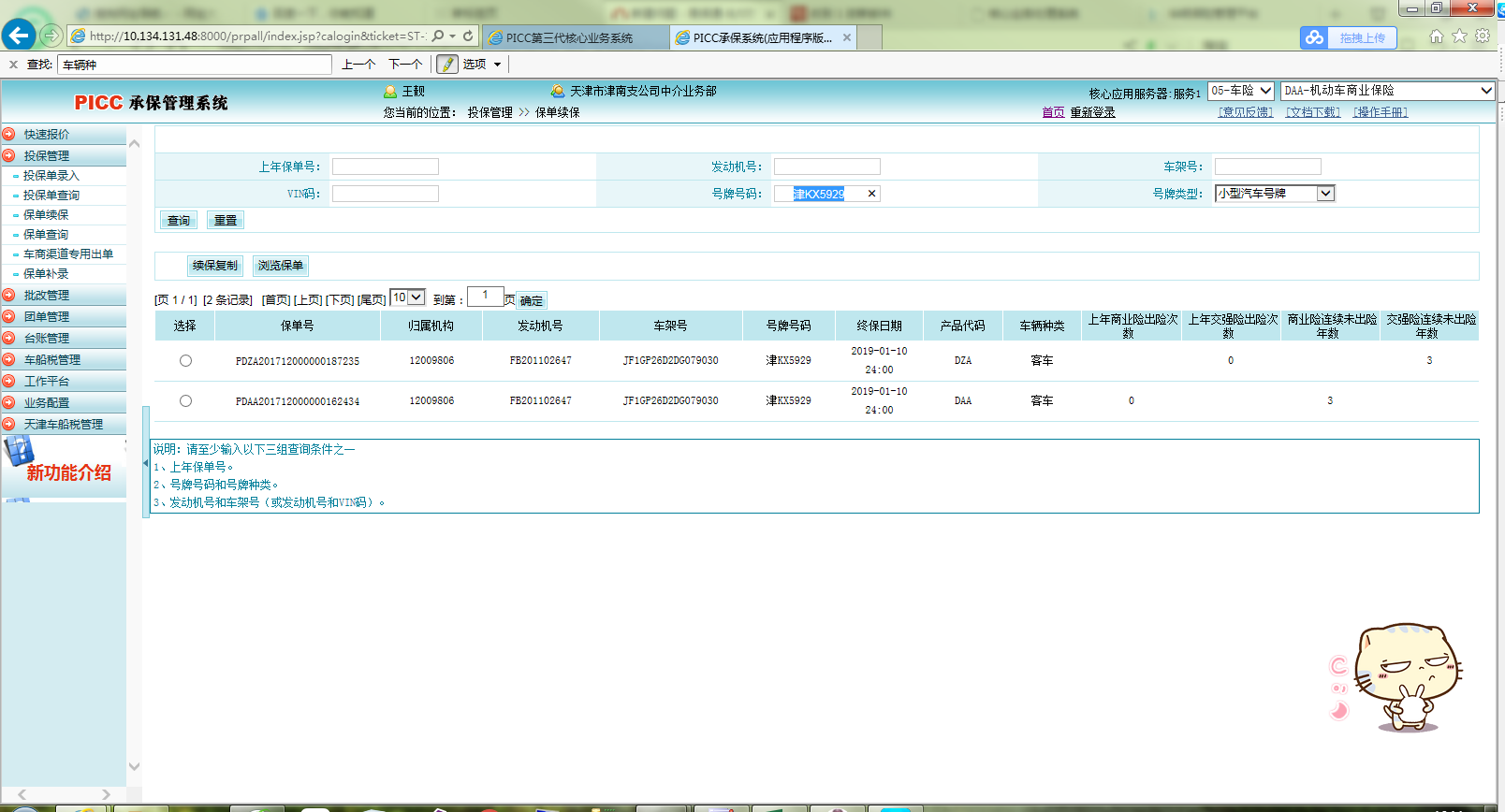Image resolution: width=1505 pixels, height=812 pixels.
Task: Open browser settings gear icon
Action: point(1483,36)
